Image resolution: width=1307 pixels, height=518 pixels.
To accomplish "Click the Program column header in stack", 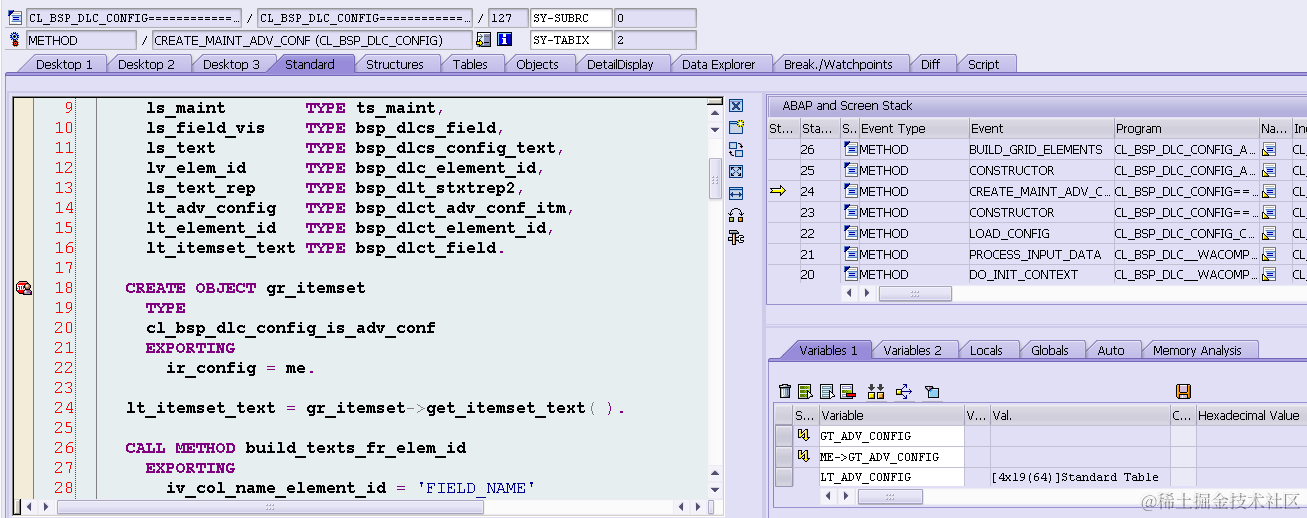I will click(x=1186, y=128).
